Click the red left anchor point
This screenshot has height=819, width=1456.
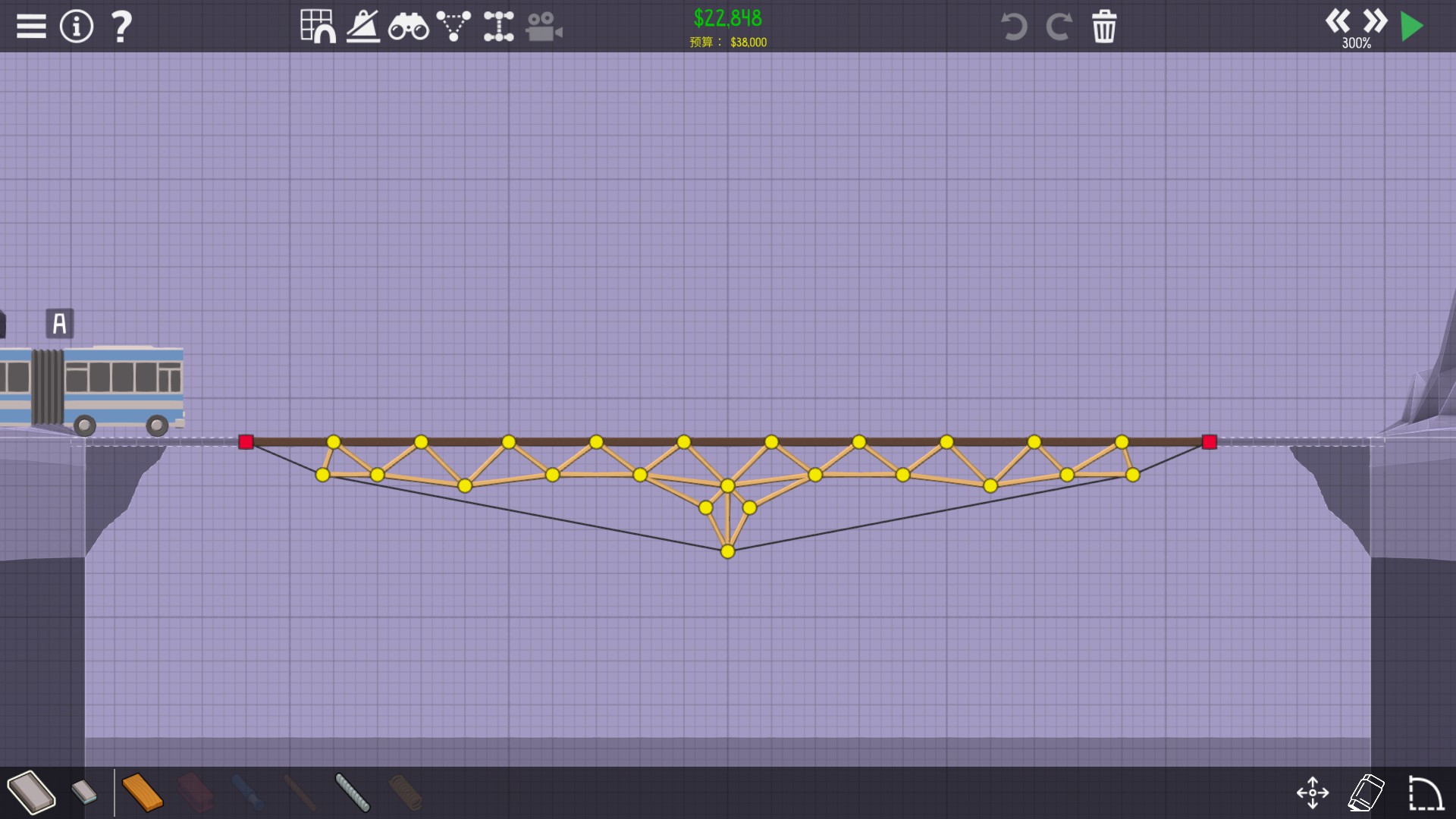(x=246, y=442)
